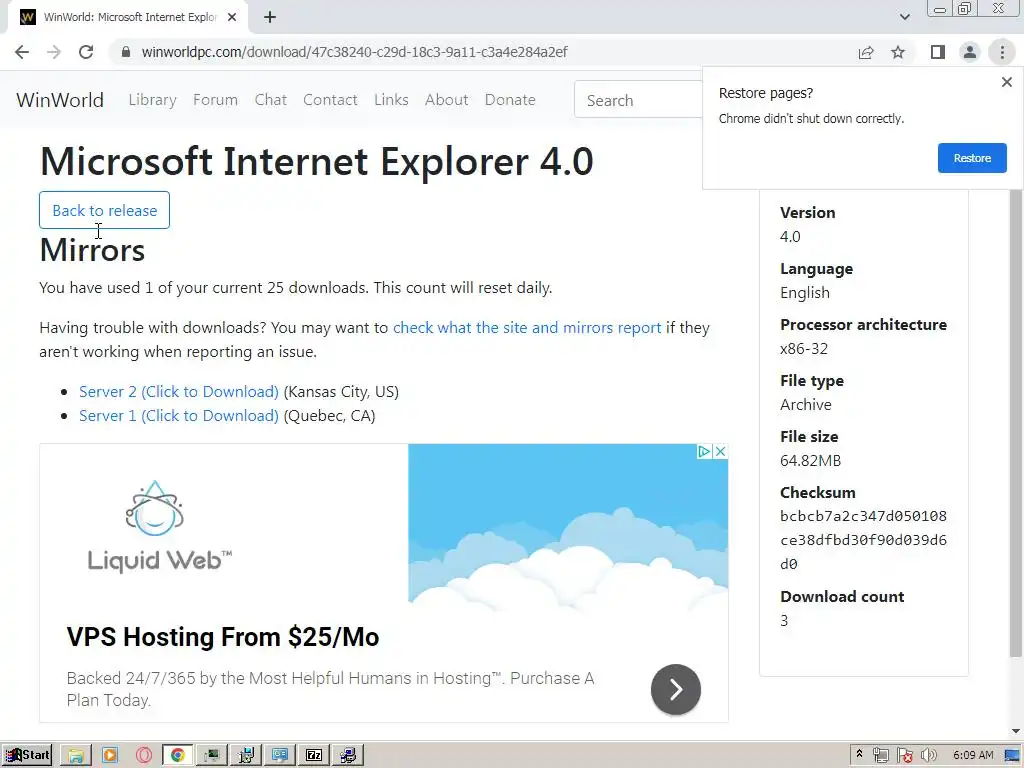Click the taskbar icon left of 7-Zip
This screenshot has height=768, width=1024.
coord(280,756)
